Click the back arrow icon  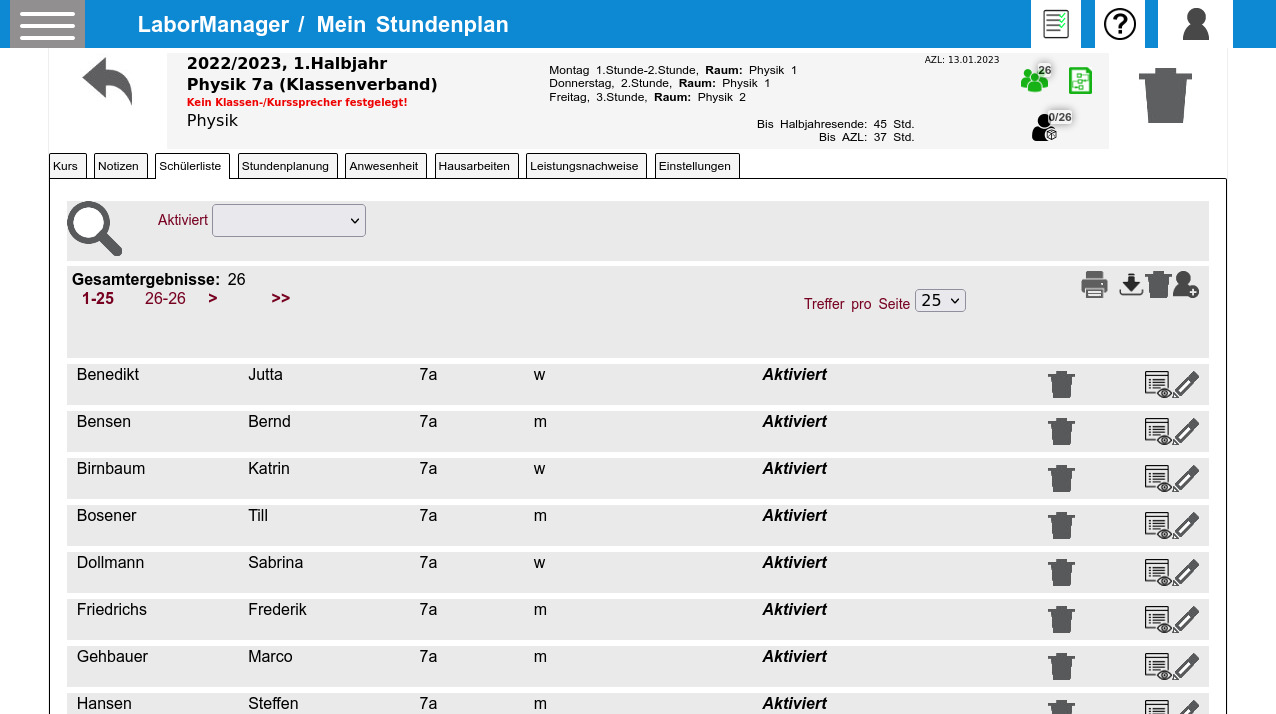tap(108, 81)
